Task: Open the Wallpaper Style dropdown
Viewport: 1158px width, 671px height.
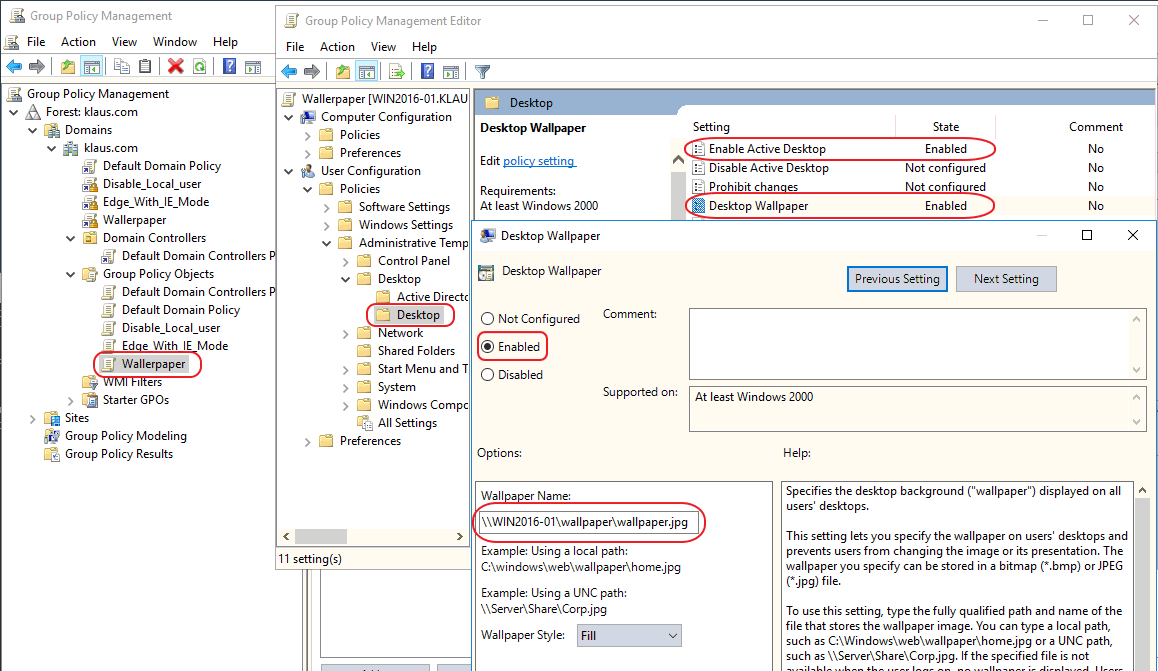Action: (x=628, y=635)
